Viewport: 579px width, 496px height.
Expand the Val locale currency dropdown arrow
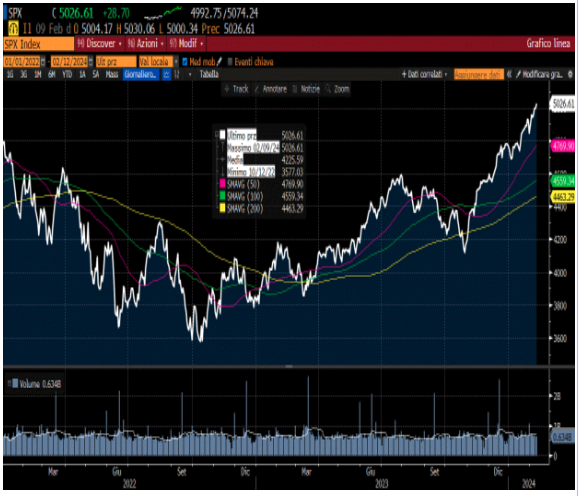click(176, 61)
